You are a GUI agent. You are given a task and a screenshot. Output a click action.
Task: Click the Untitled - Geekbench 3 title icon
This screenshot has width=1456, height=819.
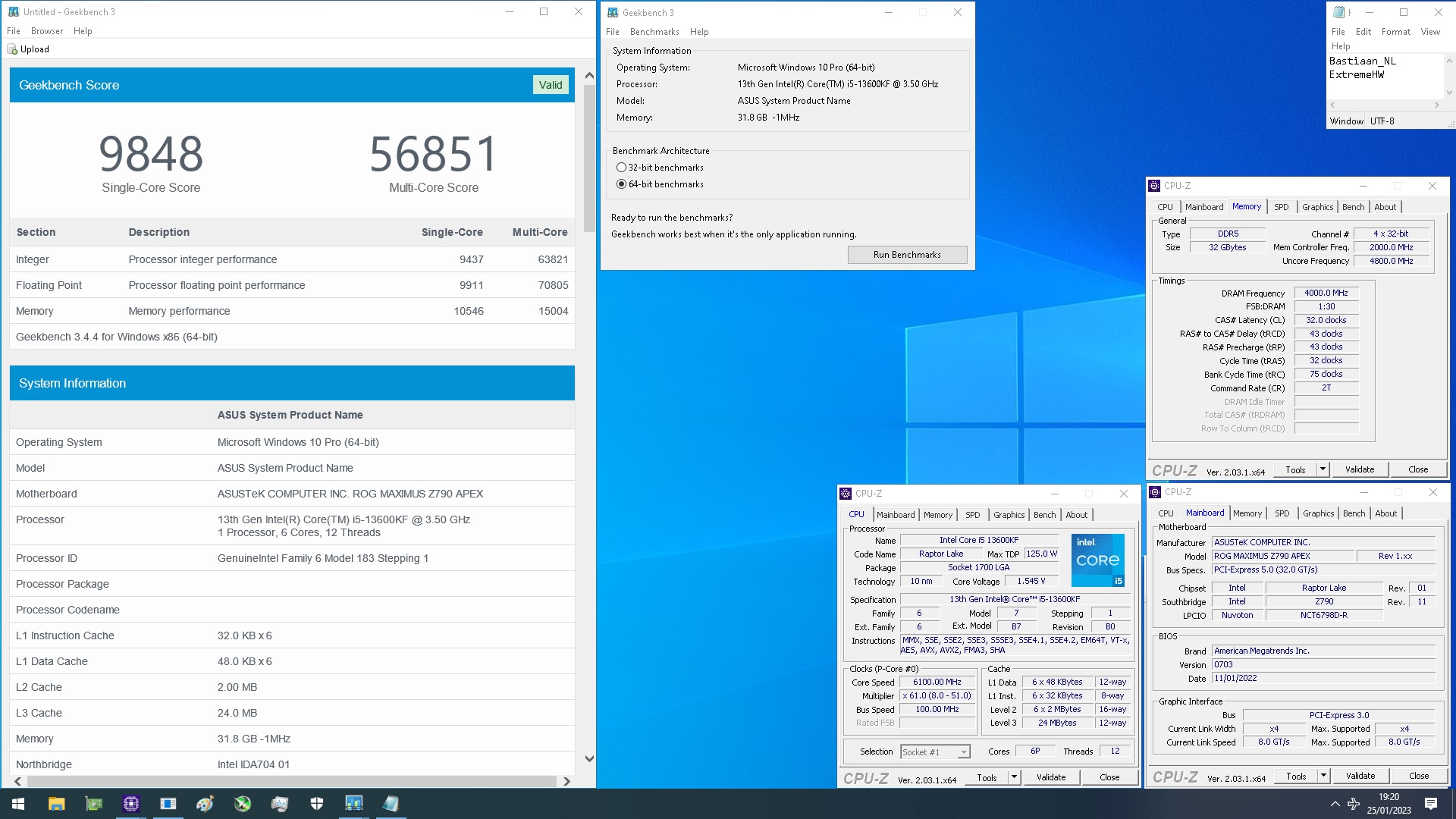(13, 11)
